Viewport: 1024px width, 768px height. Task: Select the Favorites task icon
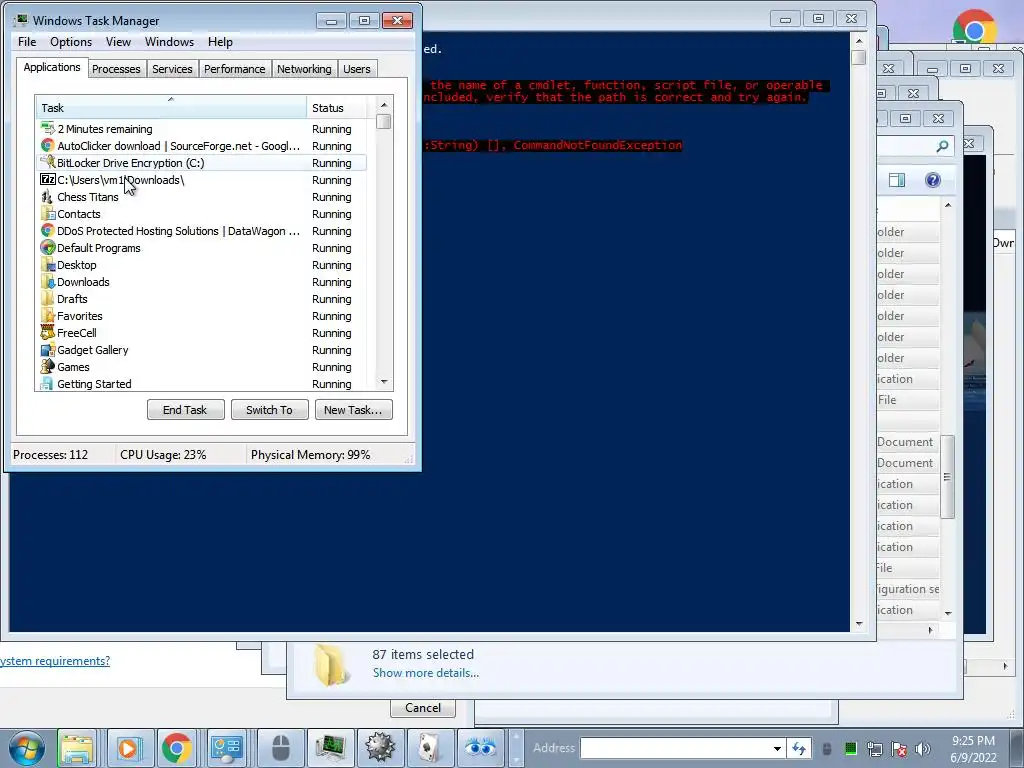tap(47, 315)
